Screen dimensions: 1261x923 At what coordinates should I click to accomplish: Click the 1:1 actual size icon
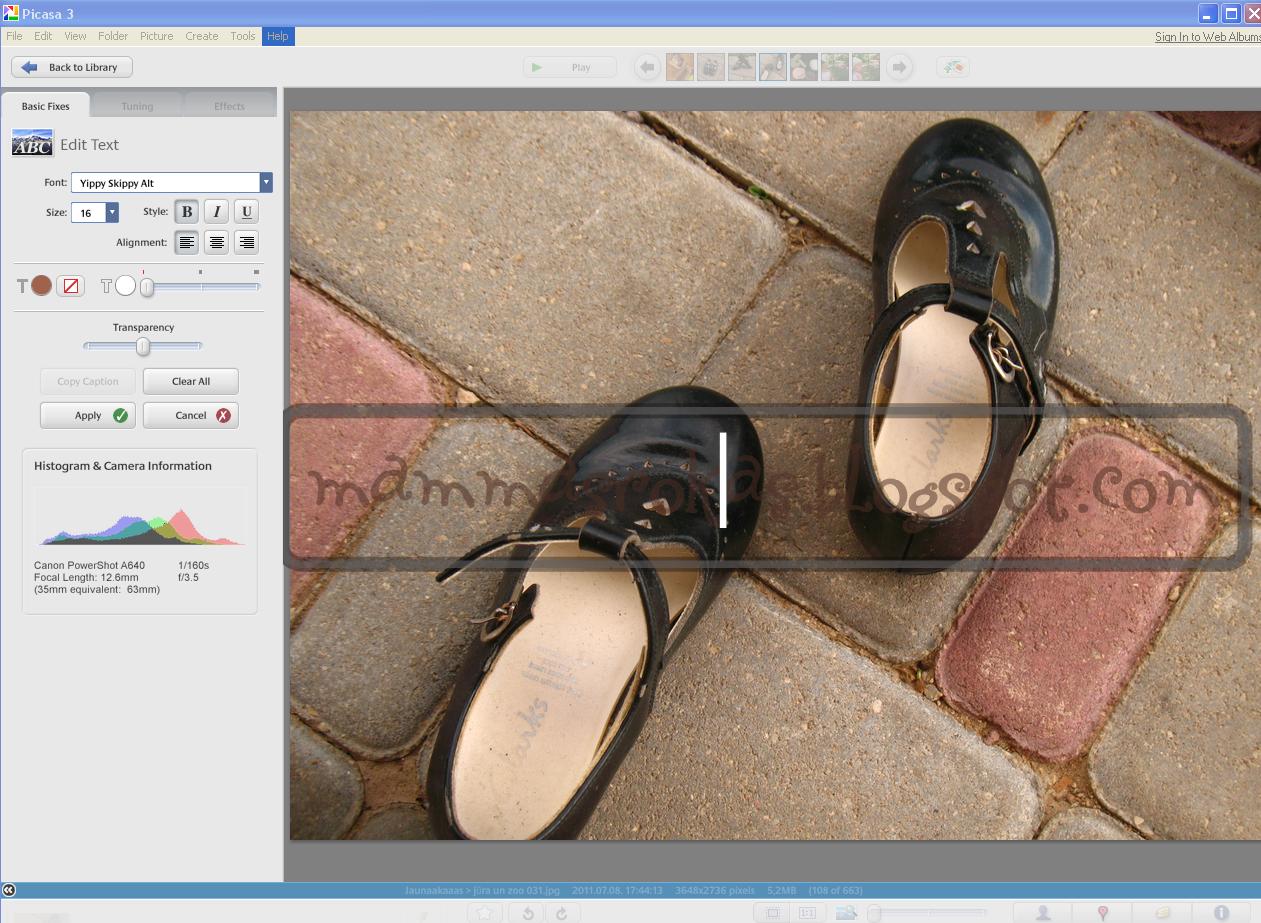(807, 912)
